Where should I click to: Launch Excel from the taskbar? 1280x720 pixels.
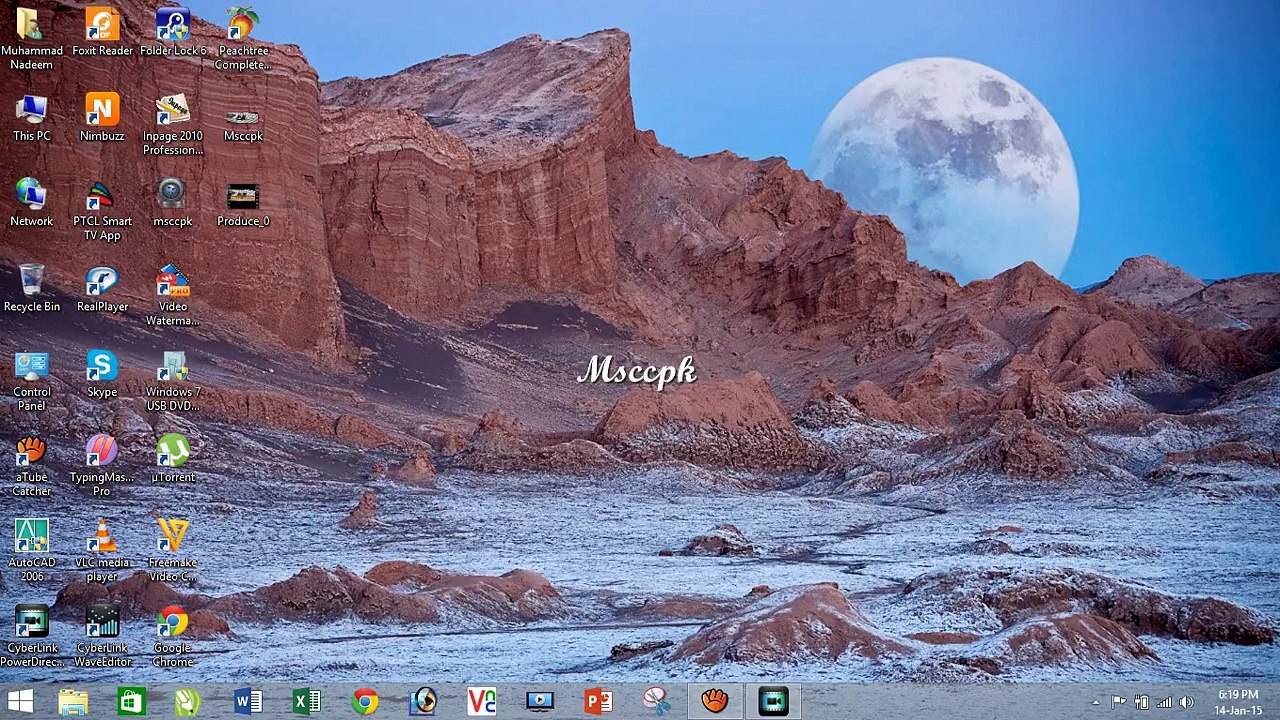pos(306,701)
